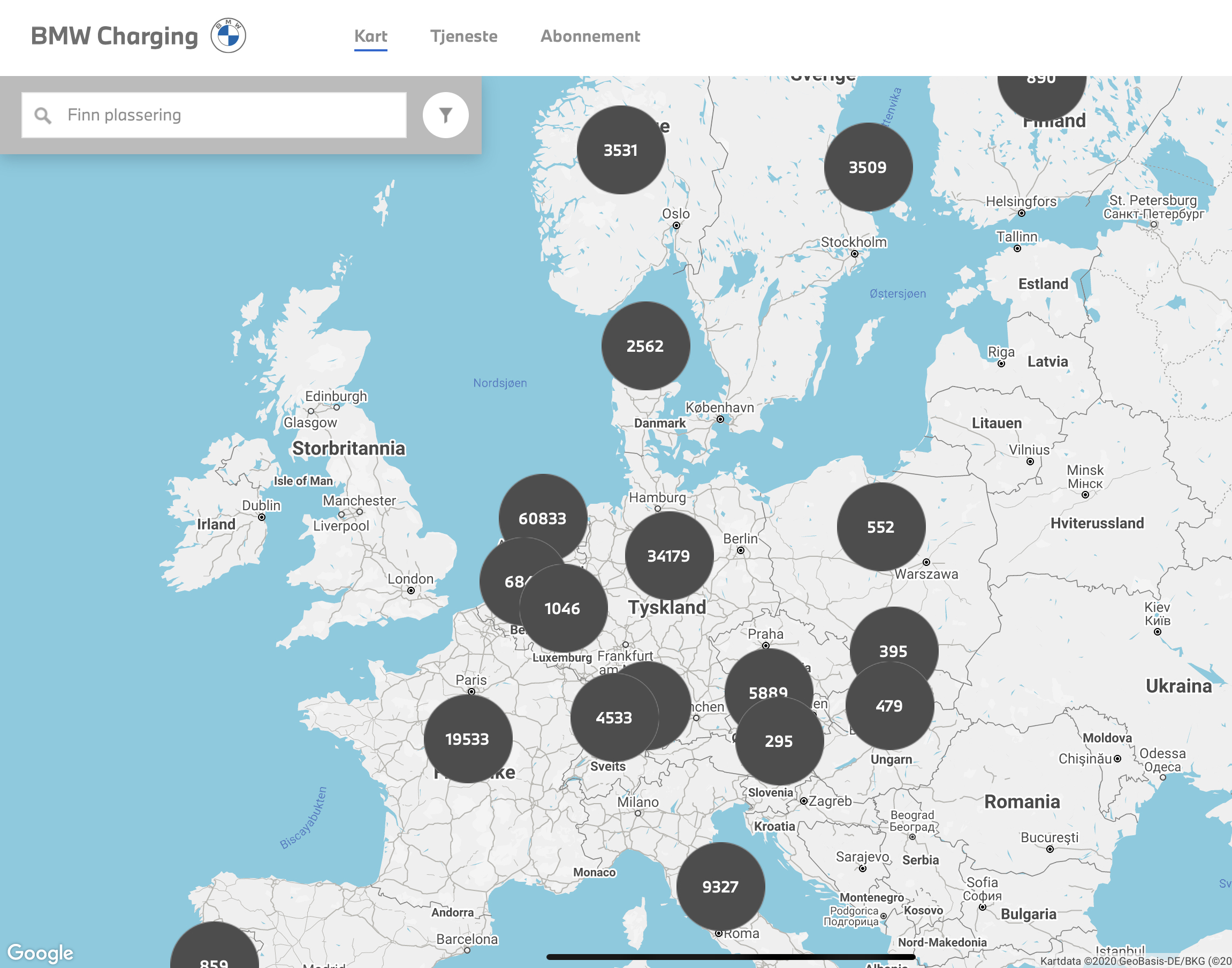Click the Romania country label

1022,801
